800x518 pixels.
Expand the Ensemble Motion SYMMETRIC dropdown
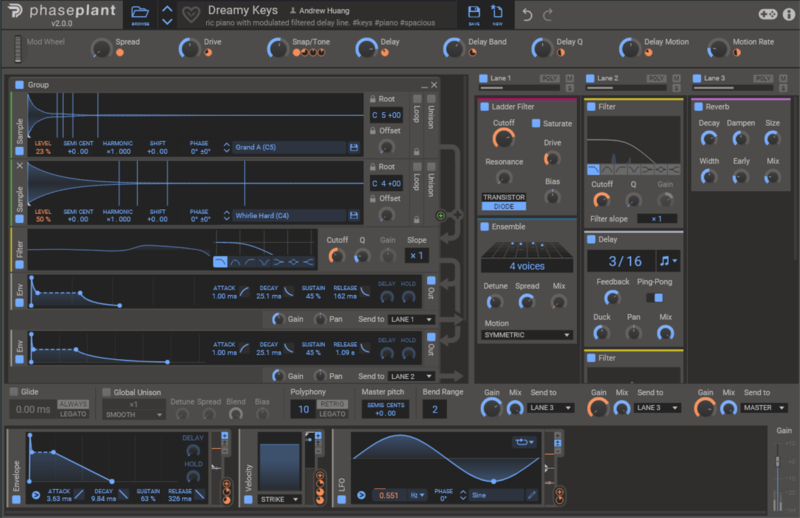(527, 335)
